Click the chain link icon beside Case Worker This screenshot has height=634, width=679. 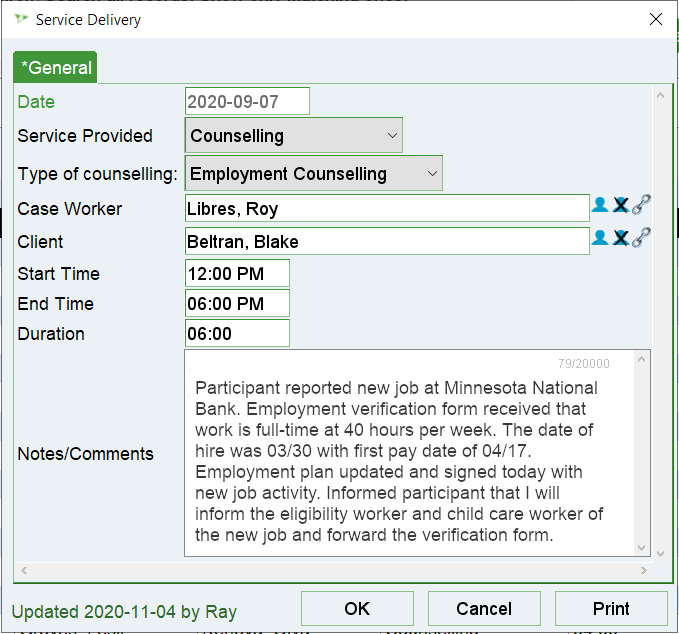coord(641,205)
